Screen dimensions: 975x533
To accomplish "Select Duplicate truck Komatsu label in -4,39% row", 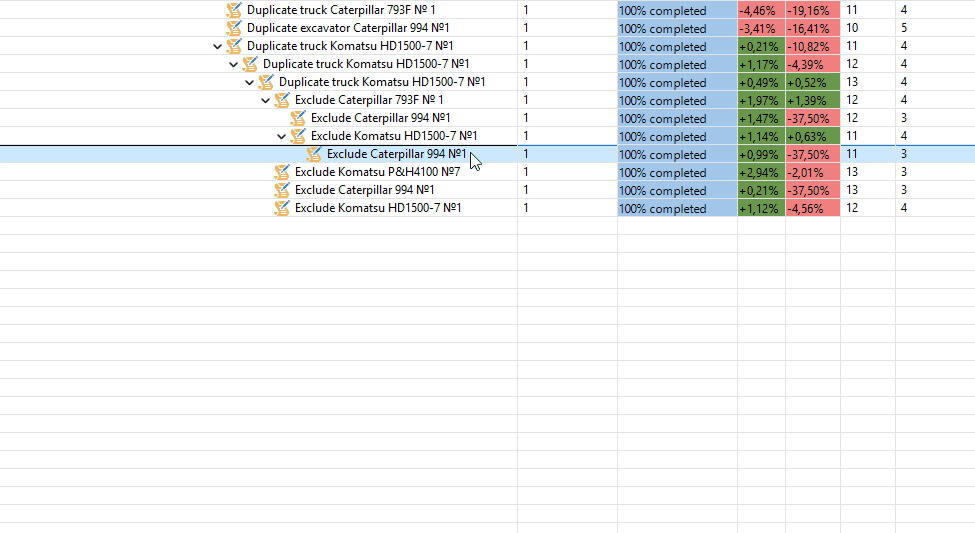I will point(366,64).
